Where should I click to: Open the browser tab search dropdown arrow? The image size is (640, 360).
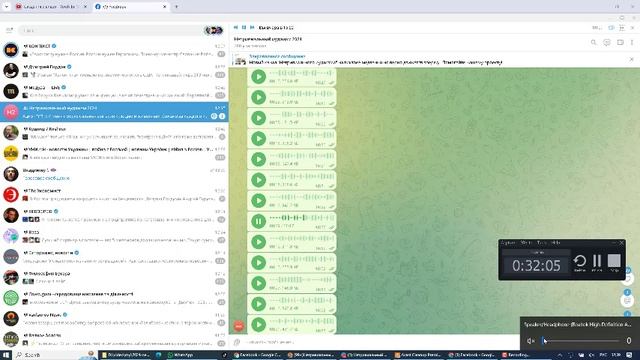click(x=6, y=7)
